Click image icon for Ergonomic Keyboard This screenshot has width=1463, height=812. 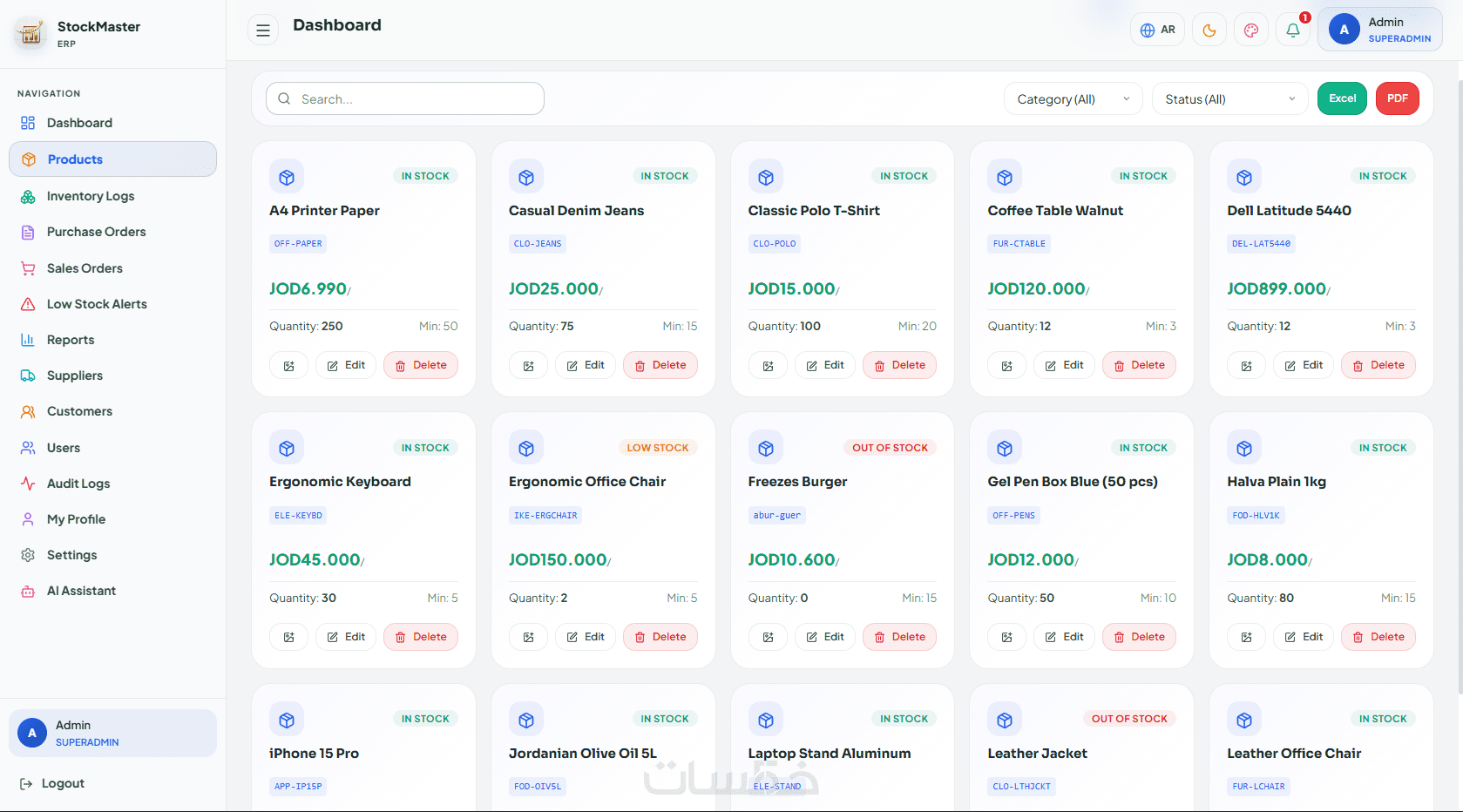(x=288, y=638)
